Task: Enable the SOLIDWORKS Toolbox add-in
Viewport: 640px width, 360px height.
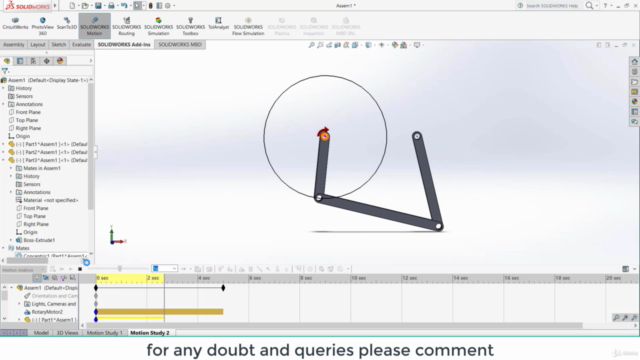Action: point(190,26)
